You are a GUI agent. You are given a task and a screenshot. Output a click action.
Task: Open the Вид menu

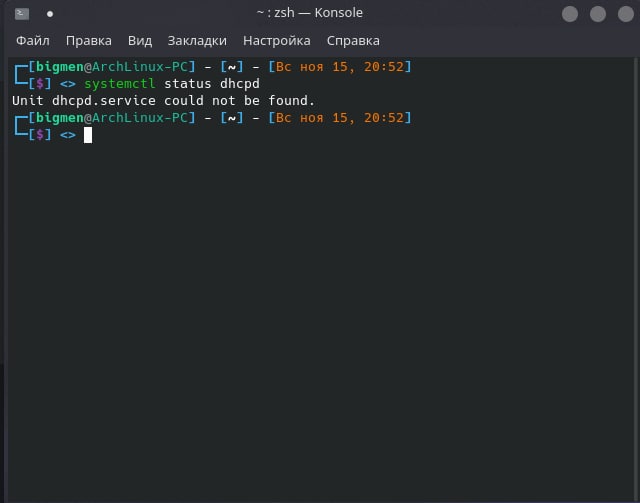pyautogui.click(x=140, y=41)
